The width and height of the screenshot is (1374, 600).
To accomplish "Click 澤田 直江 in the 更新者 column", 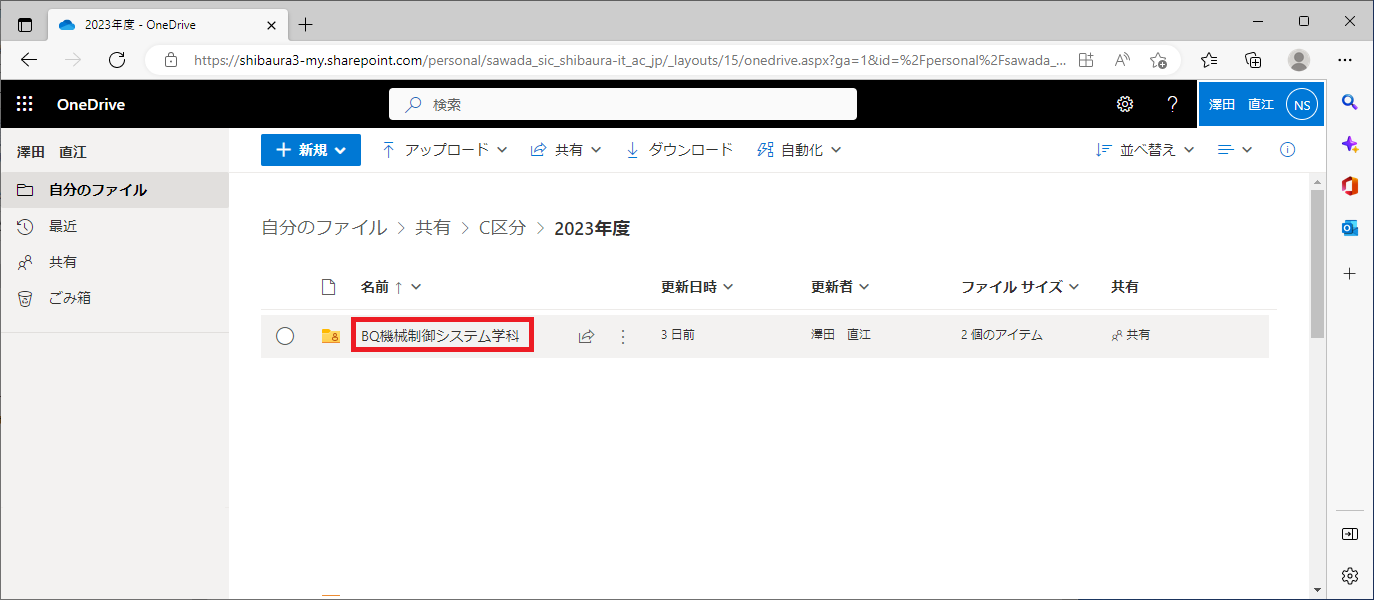I will pyautogui.click(x=841, y=336).
